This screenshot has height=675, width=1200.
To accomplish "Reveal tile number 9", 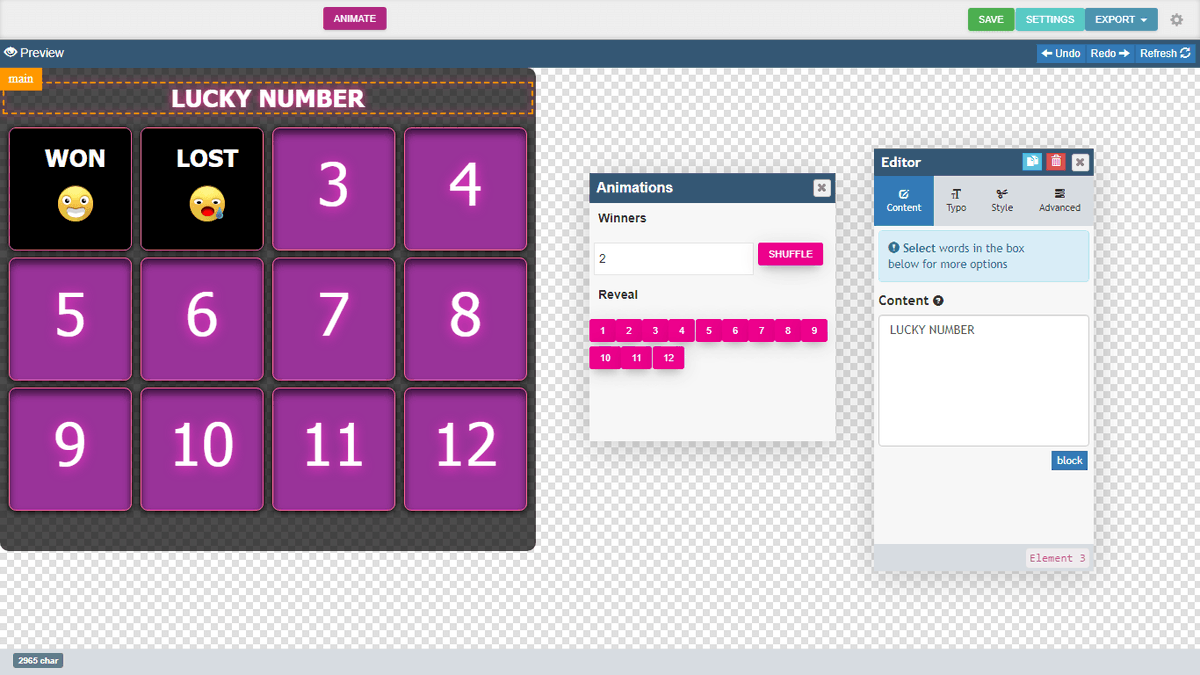I will click(x=814, y=330).
